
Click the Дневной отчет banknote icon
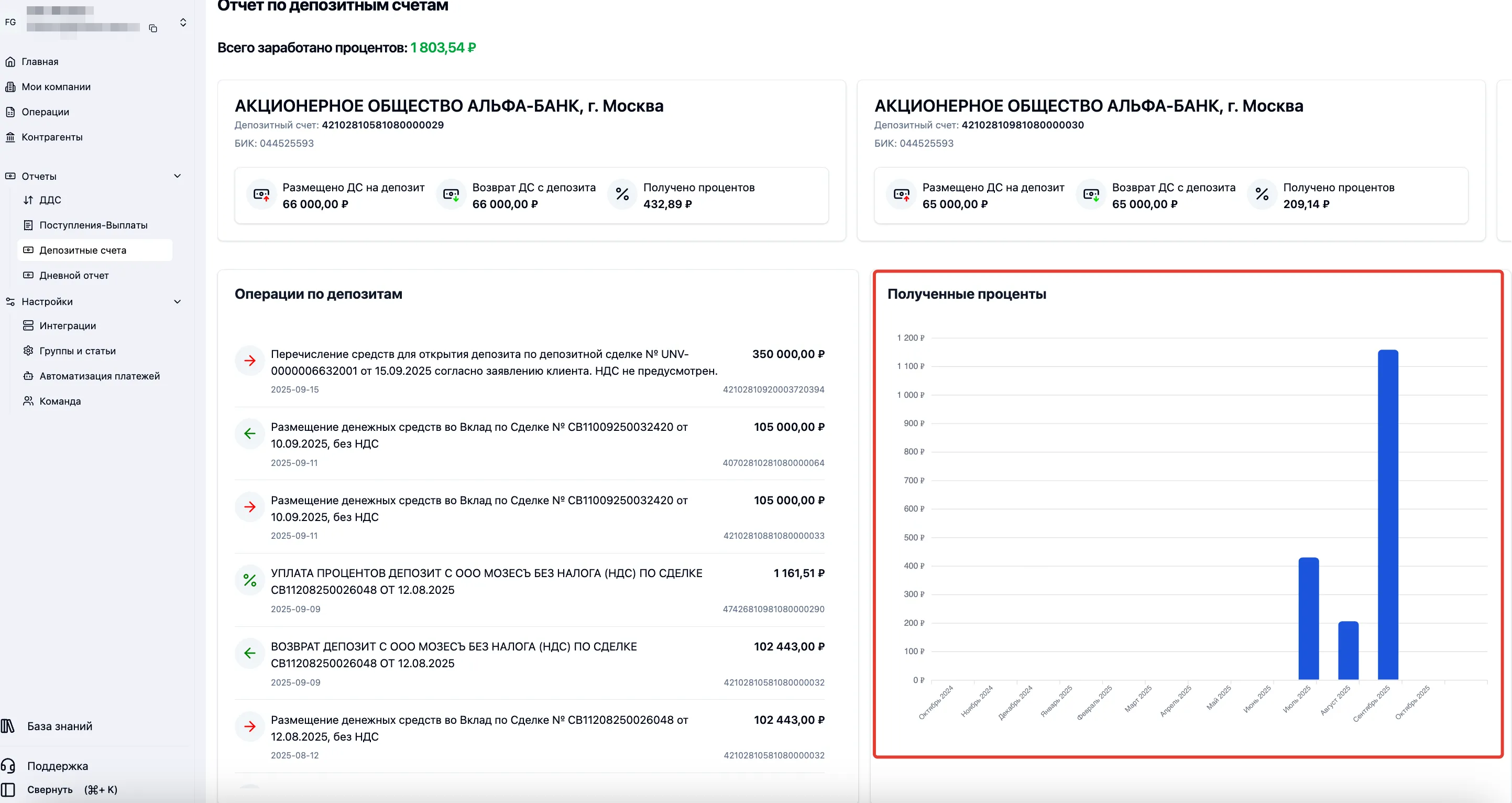coord(28,276)
